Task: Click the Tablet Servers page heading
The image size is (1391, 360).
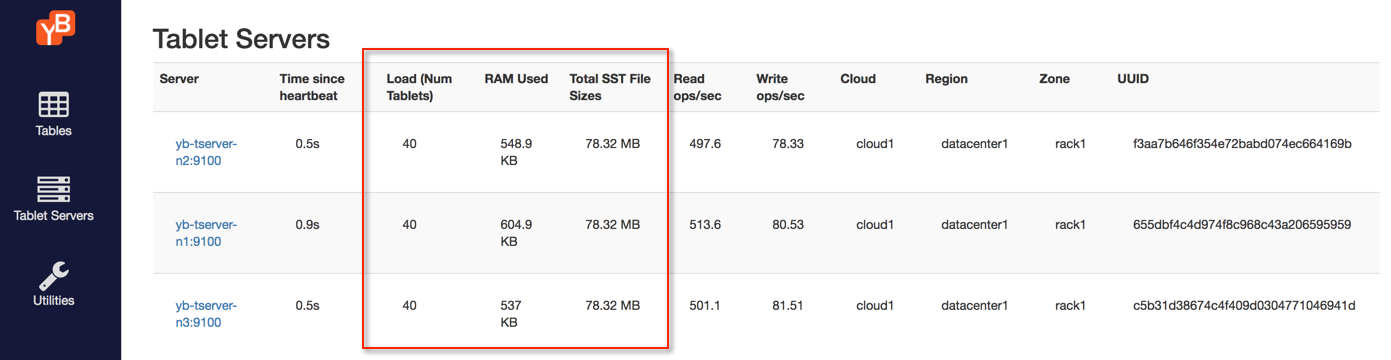Action: tap(241, 40)
